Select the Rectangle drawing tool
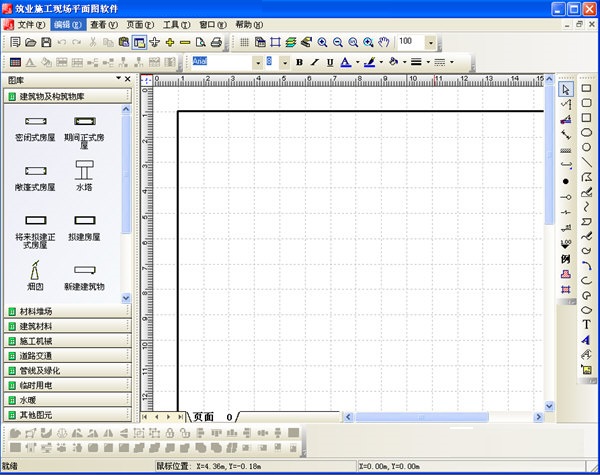The image size is (600, 475). coord(586,88)
